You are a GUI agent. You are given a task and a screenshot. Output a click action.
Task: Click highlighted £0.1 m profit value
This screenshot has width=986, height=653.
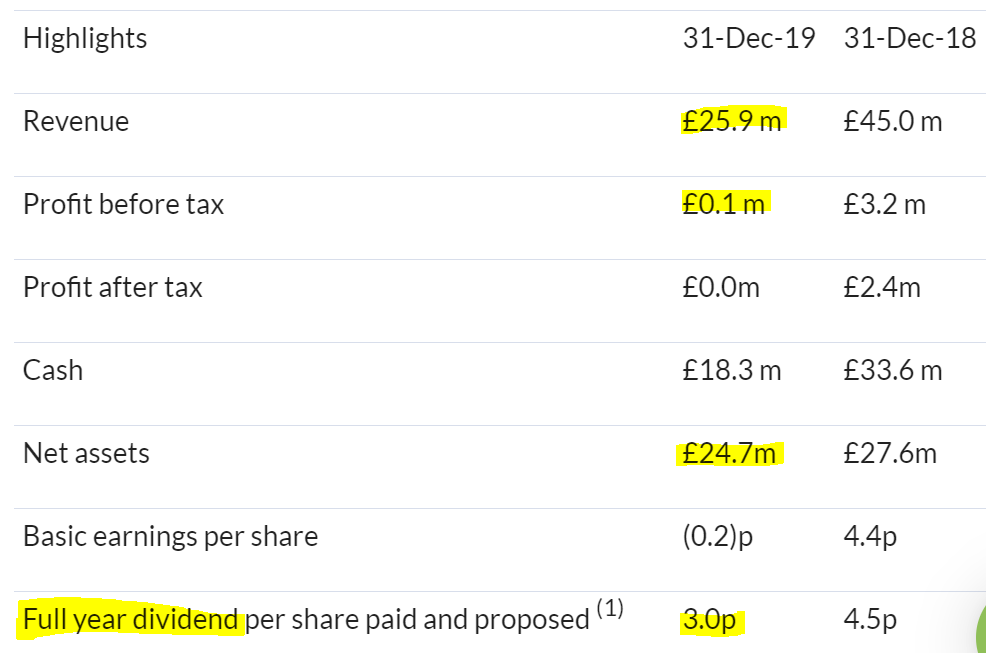coord(724,204)
